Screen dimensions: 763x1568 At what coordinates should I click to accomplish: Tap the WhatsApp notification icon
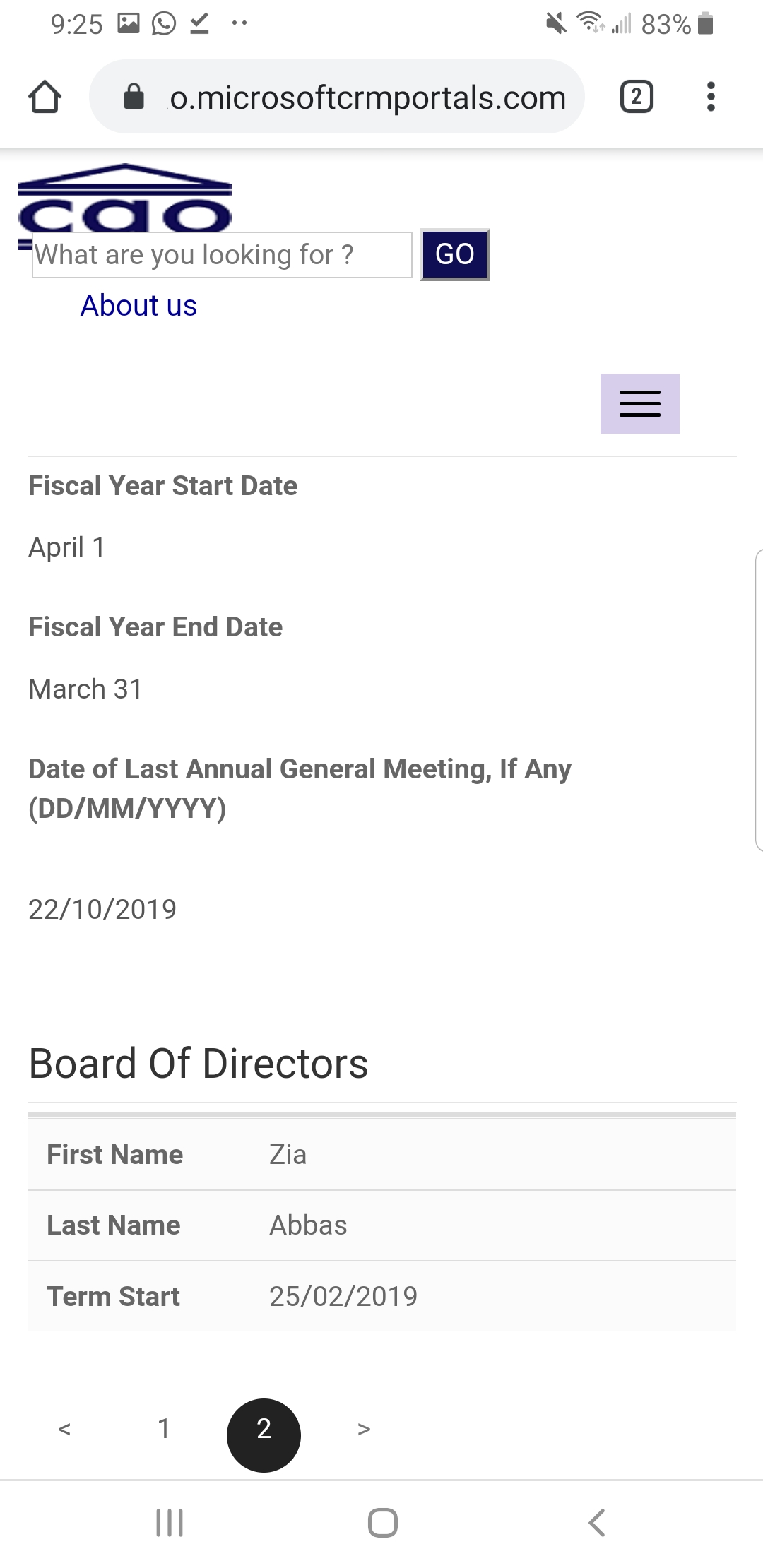pyautogui.click(x=164, y=24)
